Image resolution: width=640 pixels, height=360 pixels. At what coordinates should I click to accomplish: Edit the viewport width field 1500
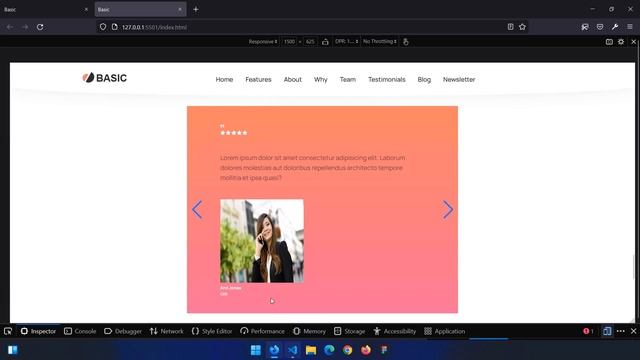(289, 42)
